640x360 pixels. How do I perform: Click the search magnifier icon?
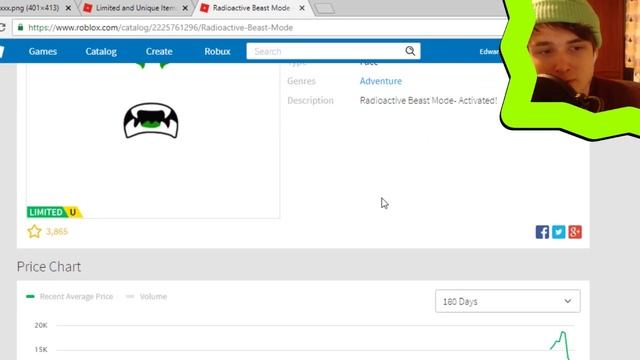tap(410, 51)
